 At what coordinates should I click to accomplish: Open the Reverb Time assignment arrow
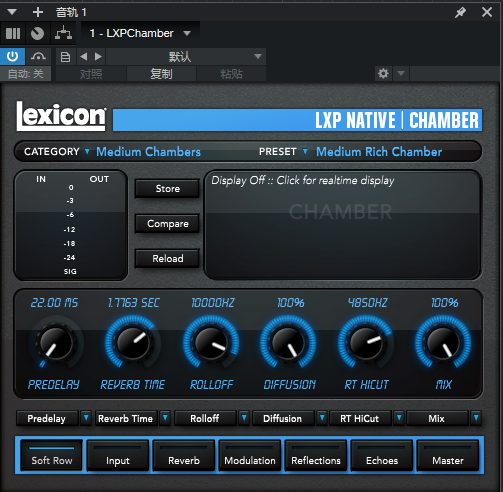click(165, 418)
